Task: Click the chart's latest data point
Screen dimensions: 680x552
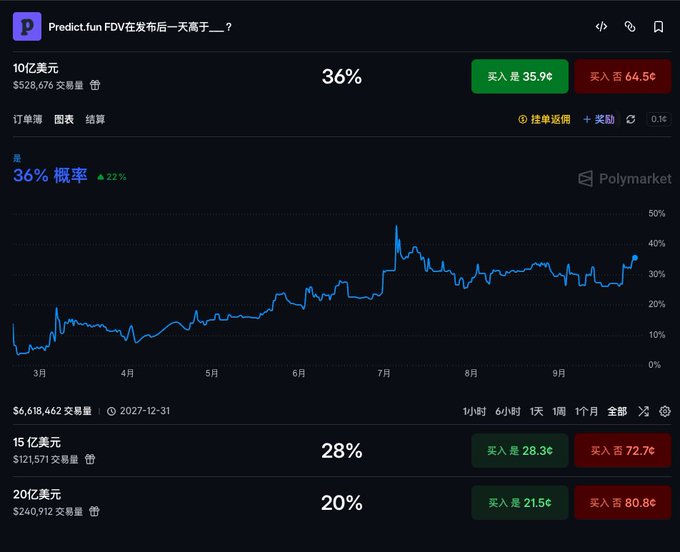Action: click(x=635, y=258)
